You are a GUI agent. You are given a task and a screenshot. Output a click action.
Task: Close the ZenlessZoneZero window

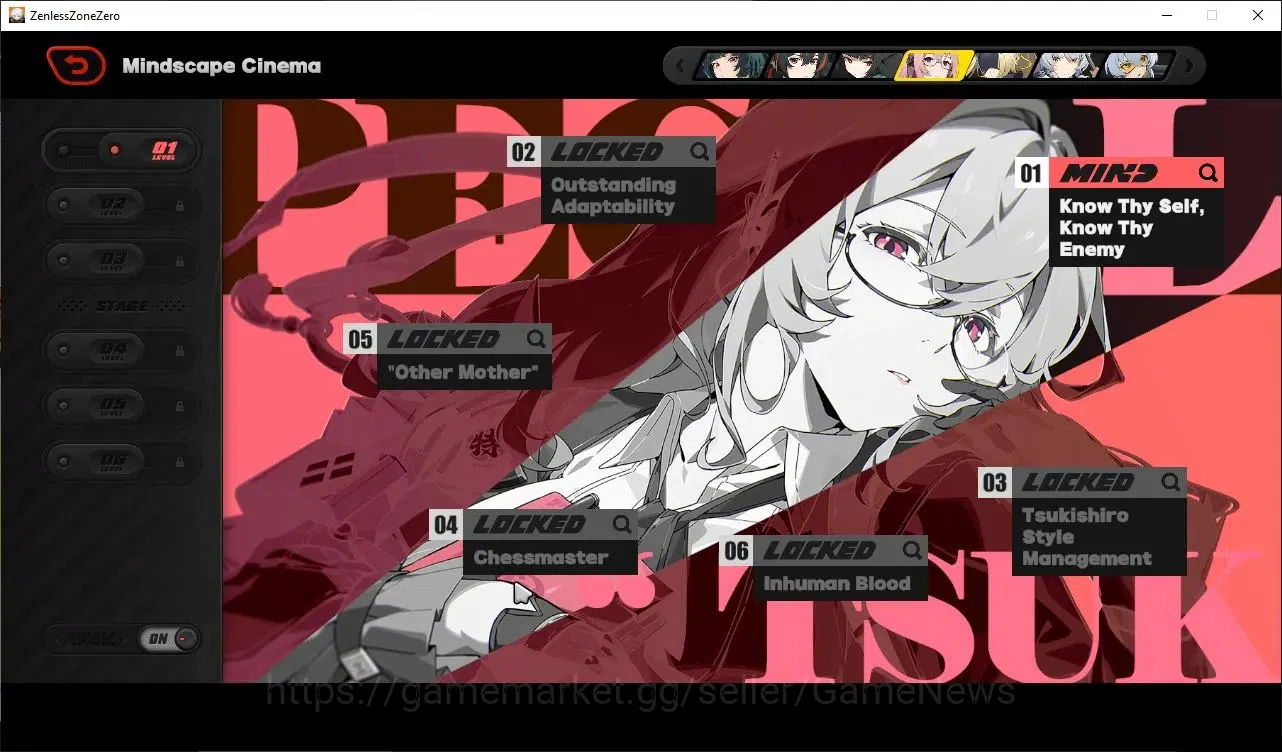1258,15
